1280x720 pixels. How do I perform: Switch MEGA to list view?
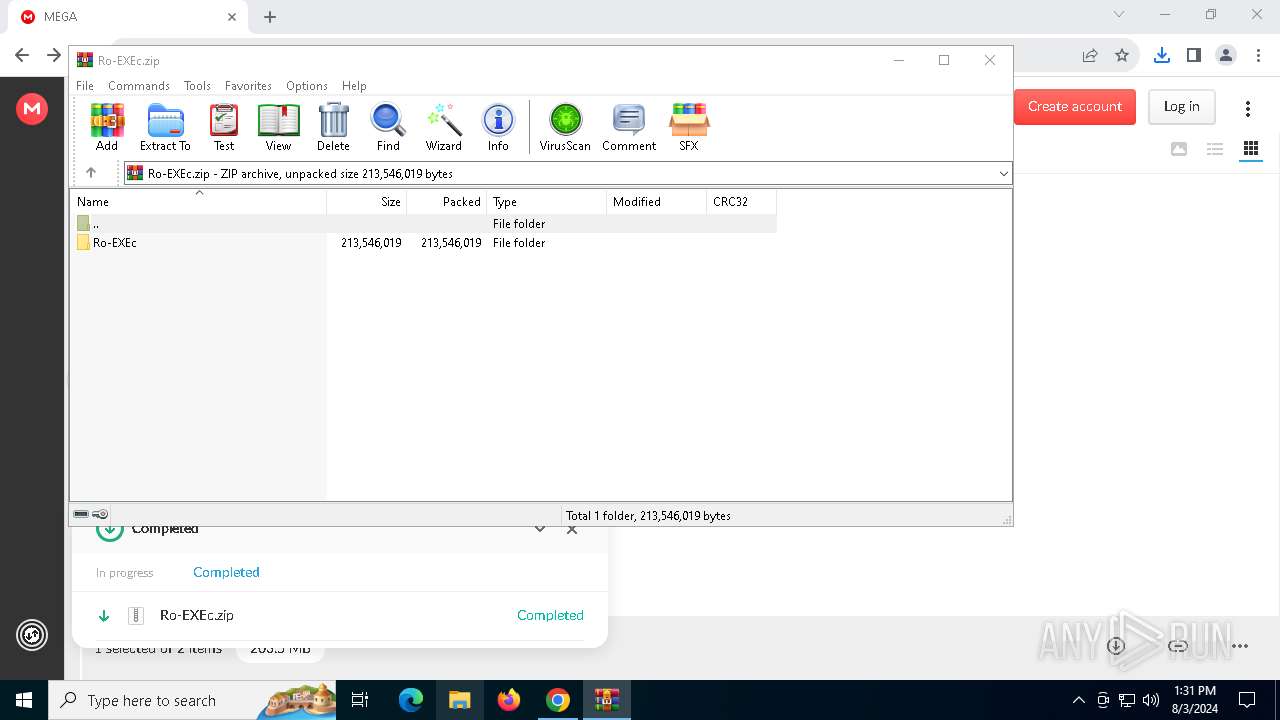point(1215,149)
